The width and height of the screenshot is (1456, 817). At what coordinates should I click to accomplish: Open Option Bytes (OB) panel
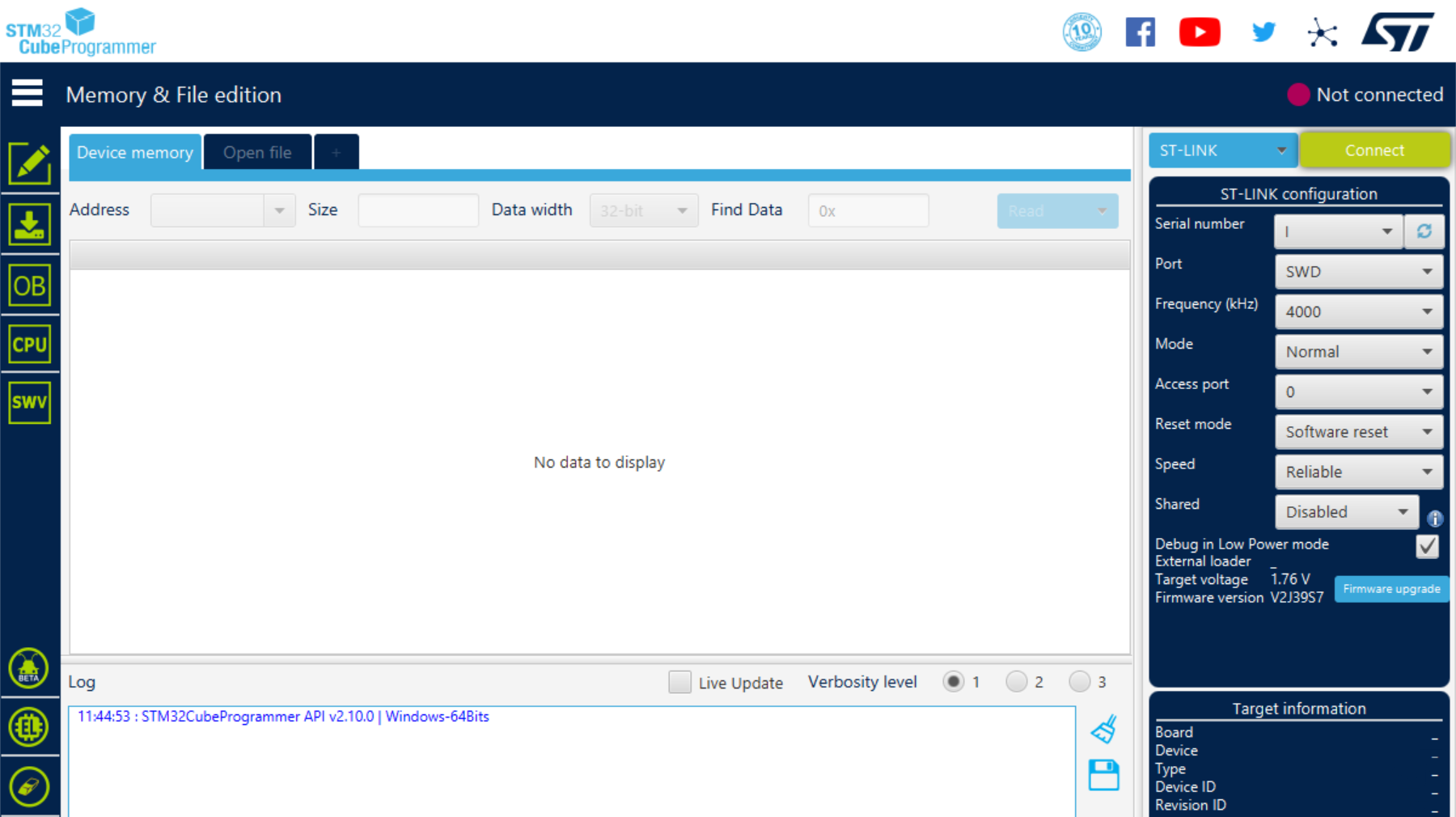pyautogui.click(x=30, y=285)
